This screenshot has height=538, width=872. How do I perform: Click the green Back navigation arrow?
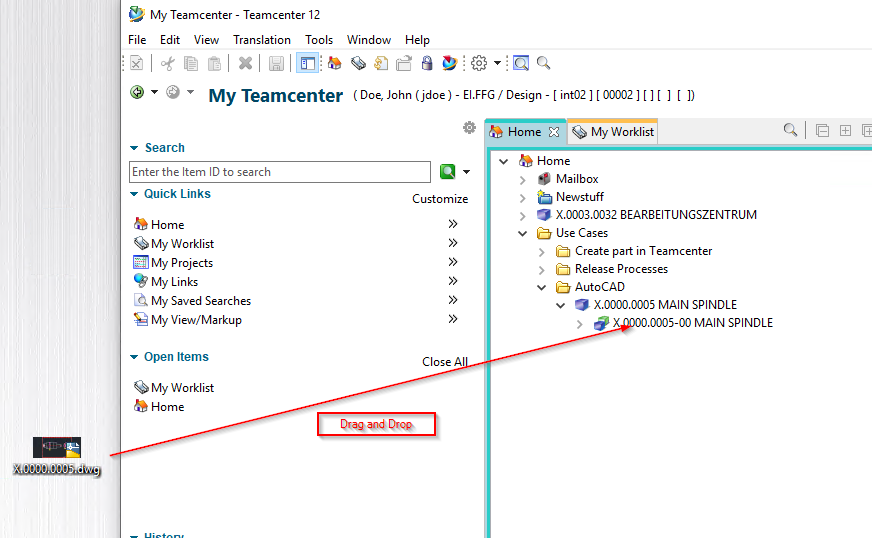tap(137, 92)
